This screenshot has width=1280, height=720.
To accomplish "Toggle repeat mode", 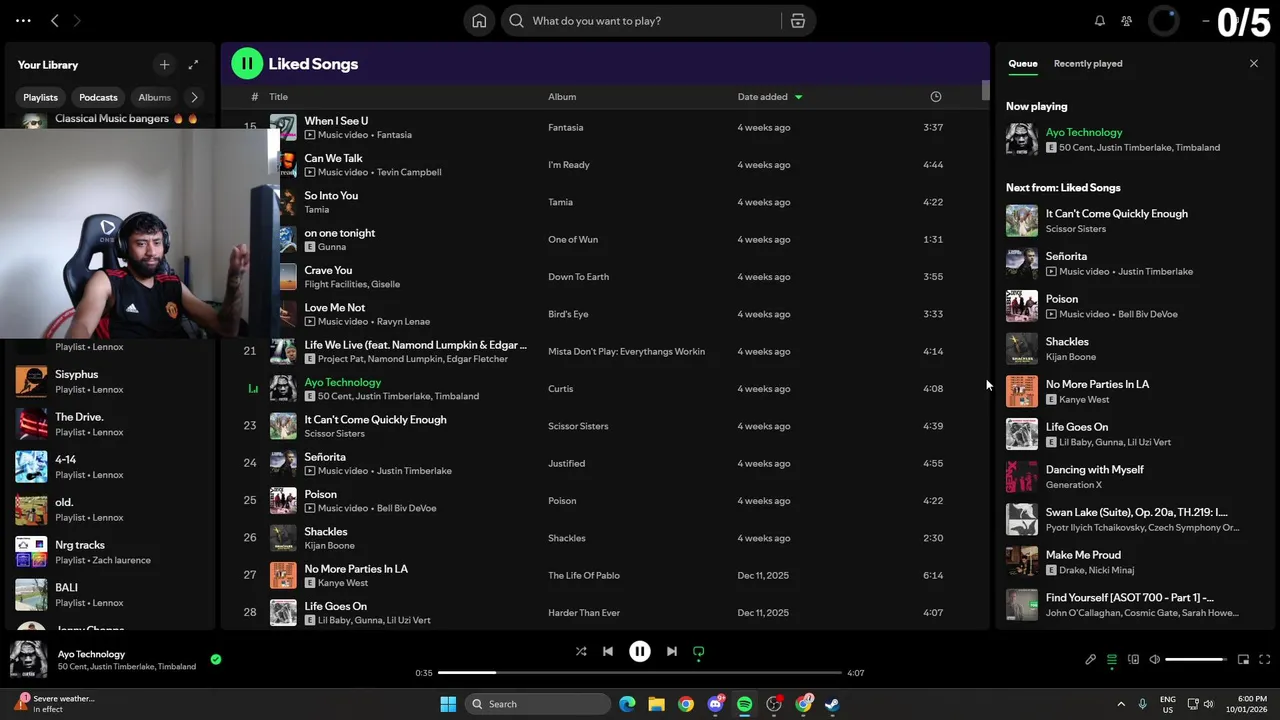I will 699,652.
